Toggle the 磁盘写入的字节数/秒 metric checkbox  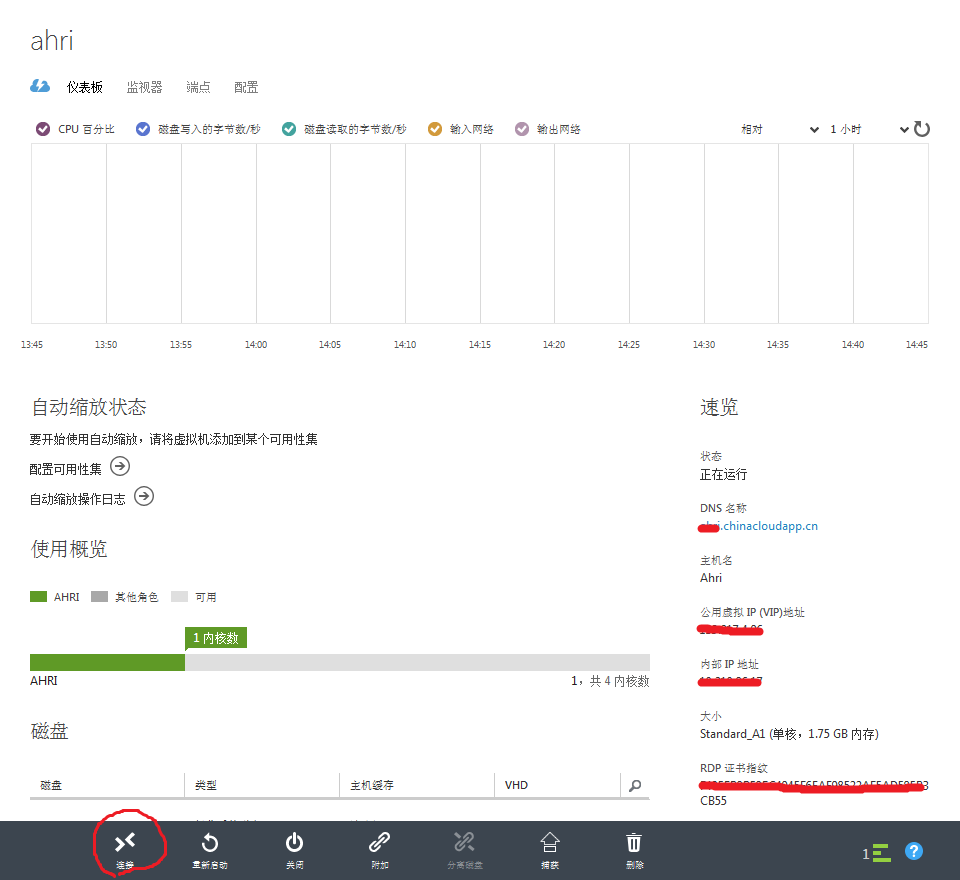143,129
